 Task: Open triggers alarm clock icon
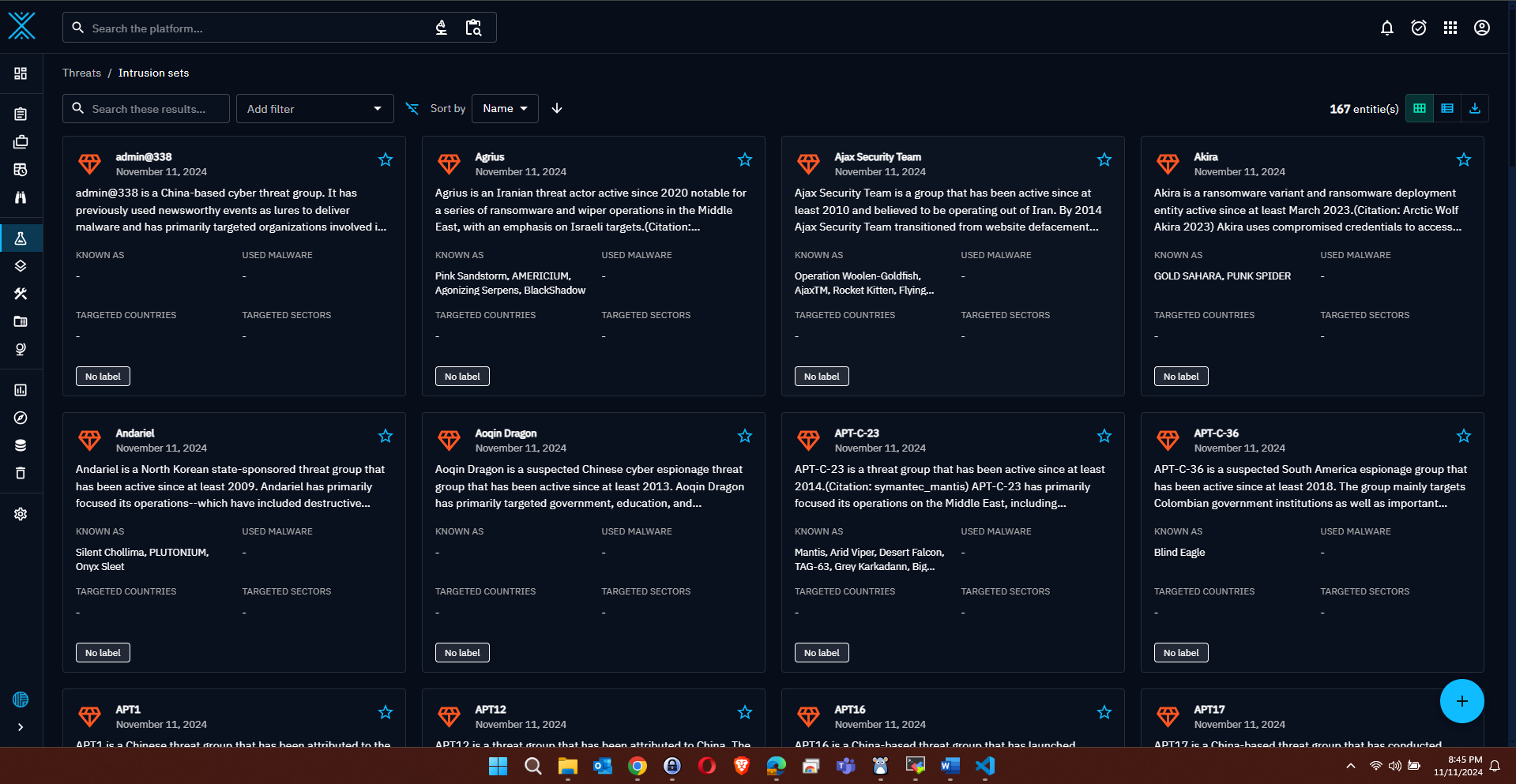point(1419,28)
